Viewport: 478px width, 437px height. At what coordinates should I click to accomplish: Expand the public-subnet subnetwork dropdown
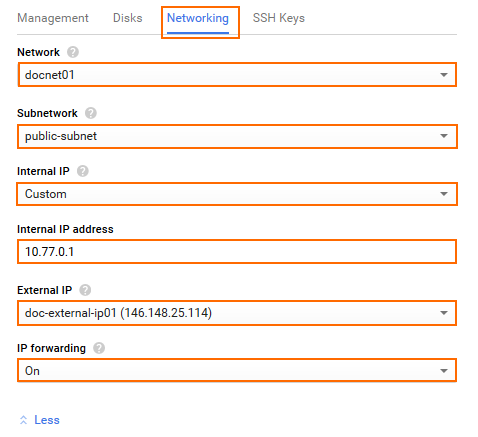237,136
